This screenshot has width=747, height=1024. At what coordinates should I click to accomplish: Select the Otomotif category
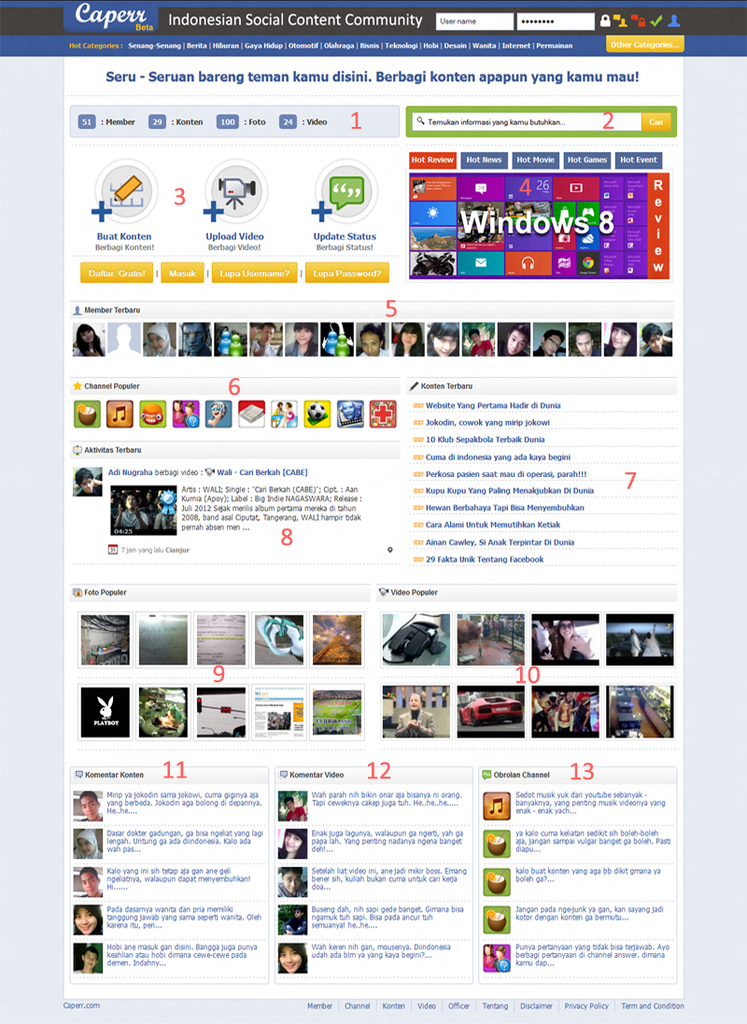(304, 46)
